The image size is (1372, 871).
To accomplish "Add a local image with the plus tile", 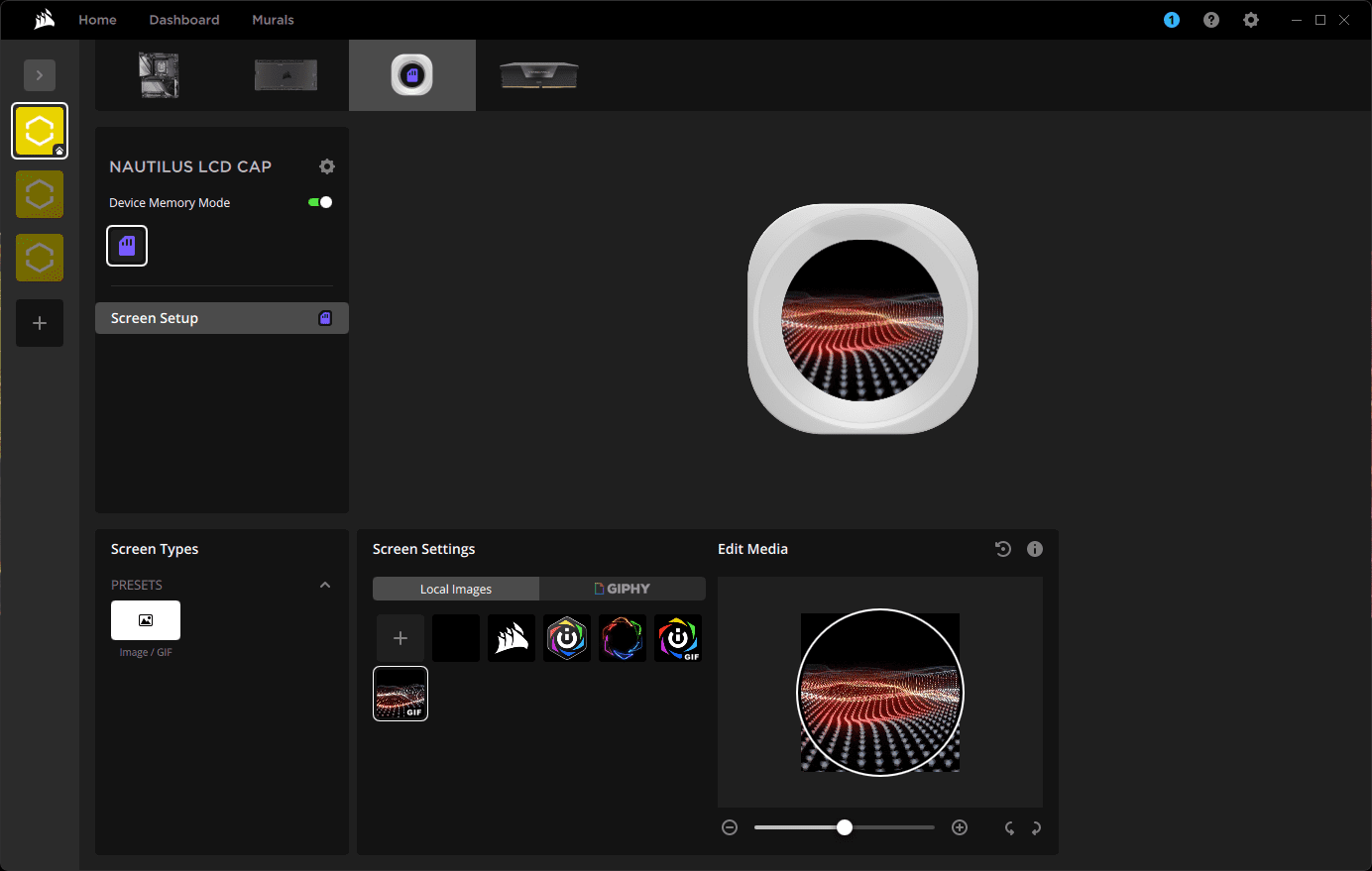I will (400, 637).
